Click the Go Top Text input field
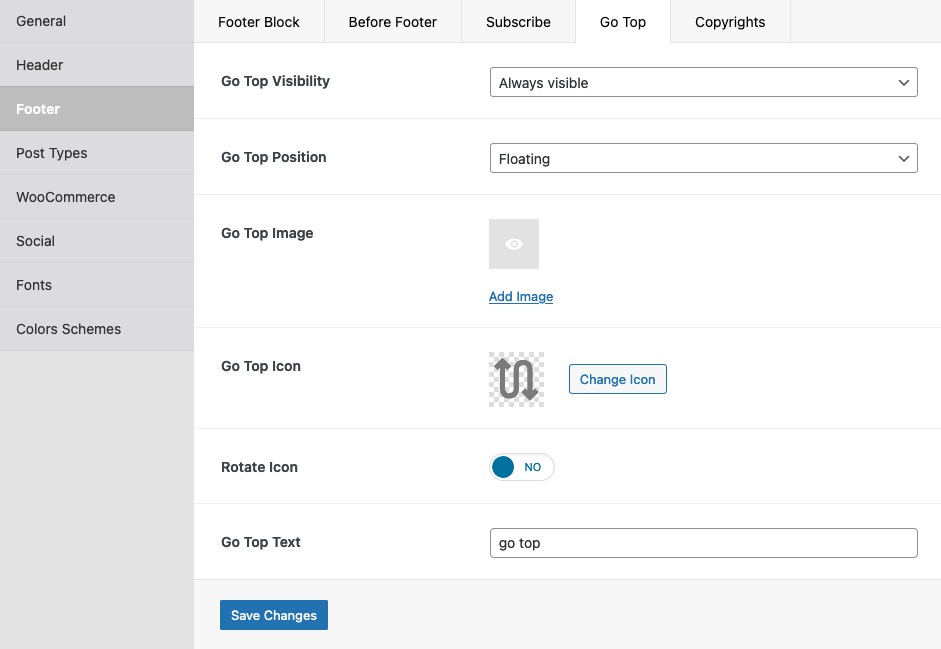This screenshot has height=649, width=941. 703,543
